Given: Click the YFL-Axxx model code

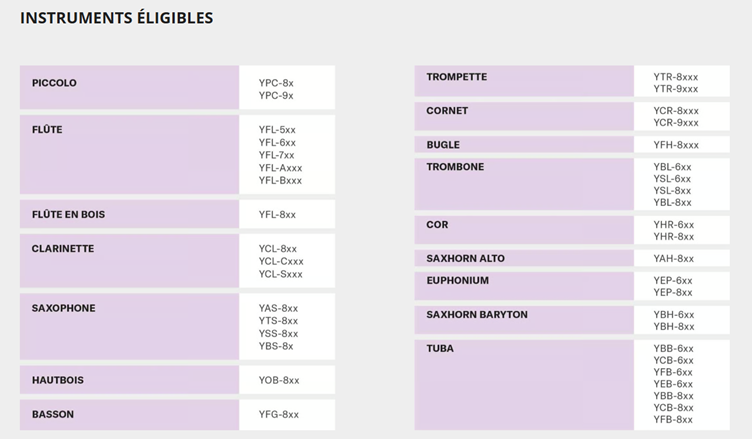Looking at the screenshot, I should click(280, 168).
